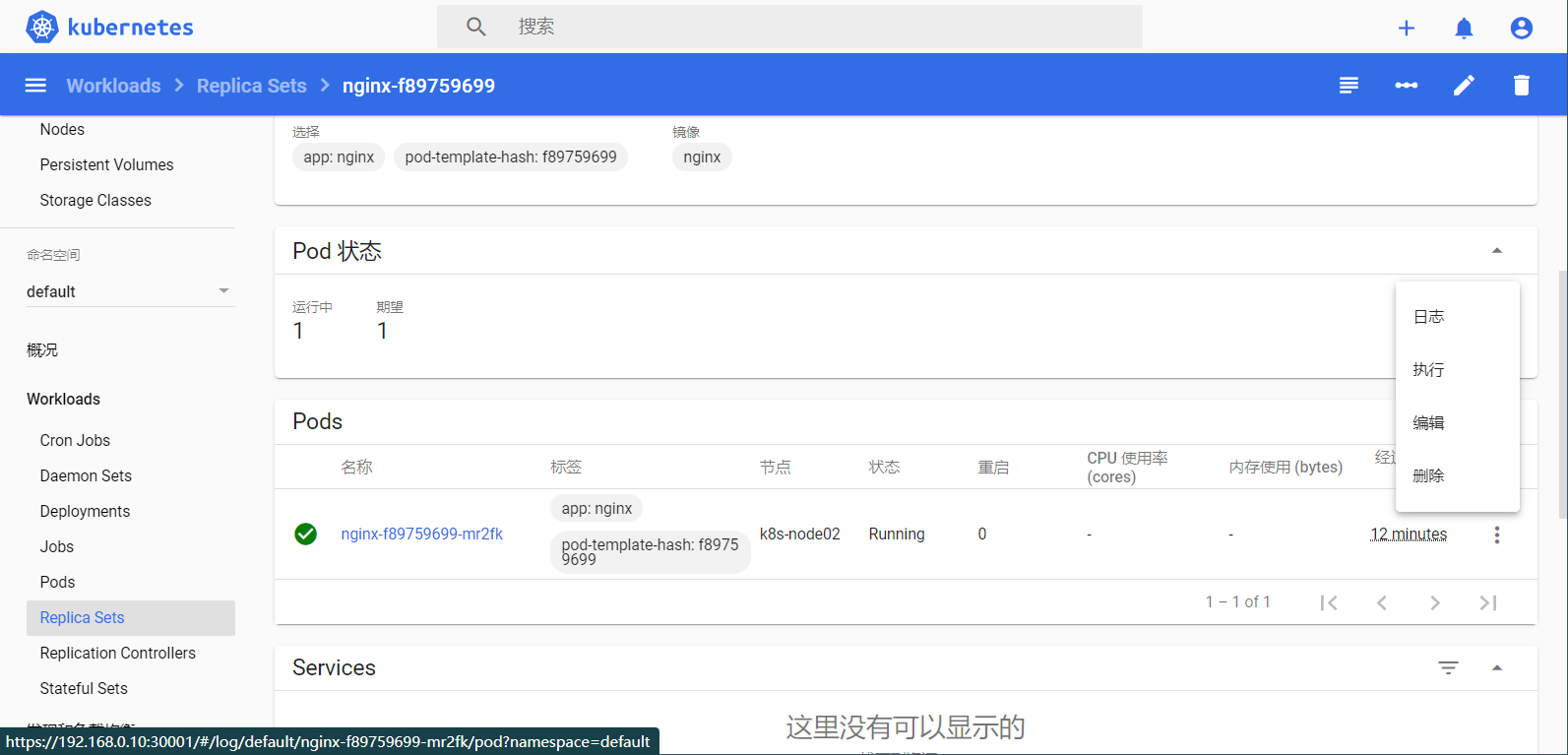Image resolution: width=1568 pixels, height=755 pixels.
Task: Go to next page of Pods table
Action: click(x=1435, y=602)
